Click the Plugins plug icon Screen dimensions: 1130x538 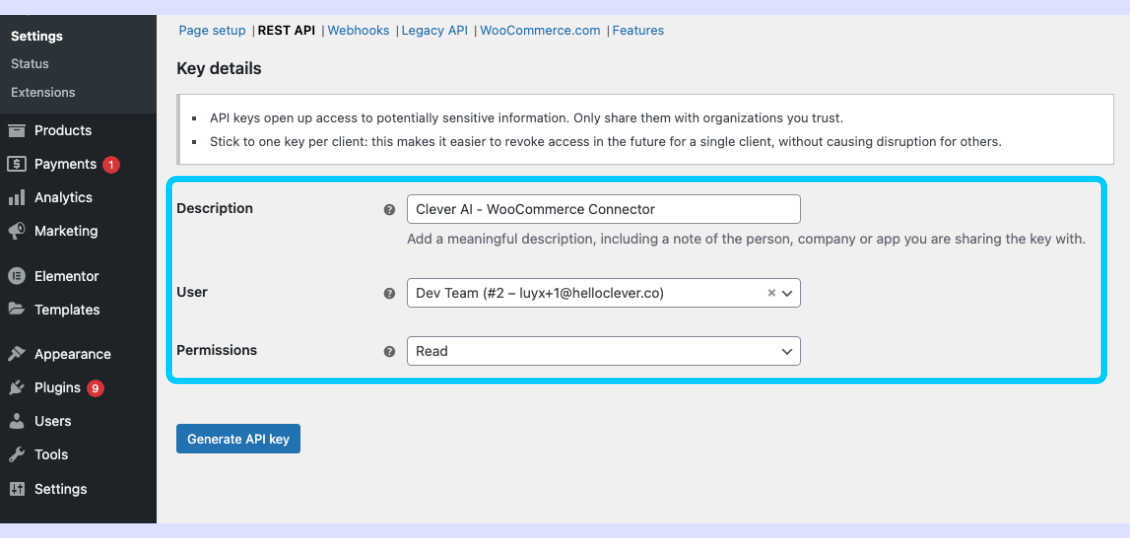tap(17, 387)
